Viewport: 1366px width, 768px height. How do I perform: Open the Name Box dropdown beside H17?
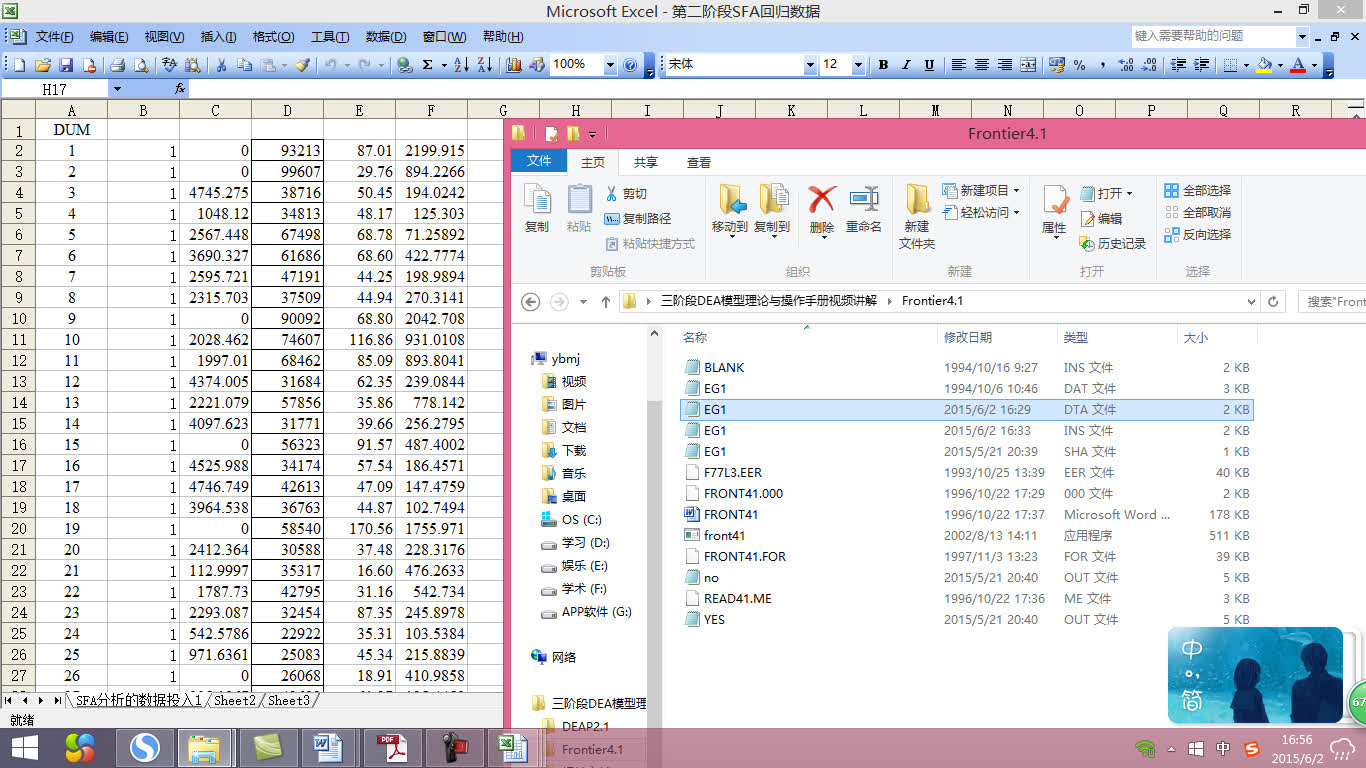click(x=116, y=89)
